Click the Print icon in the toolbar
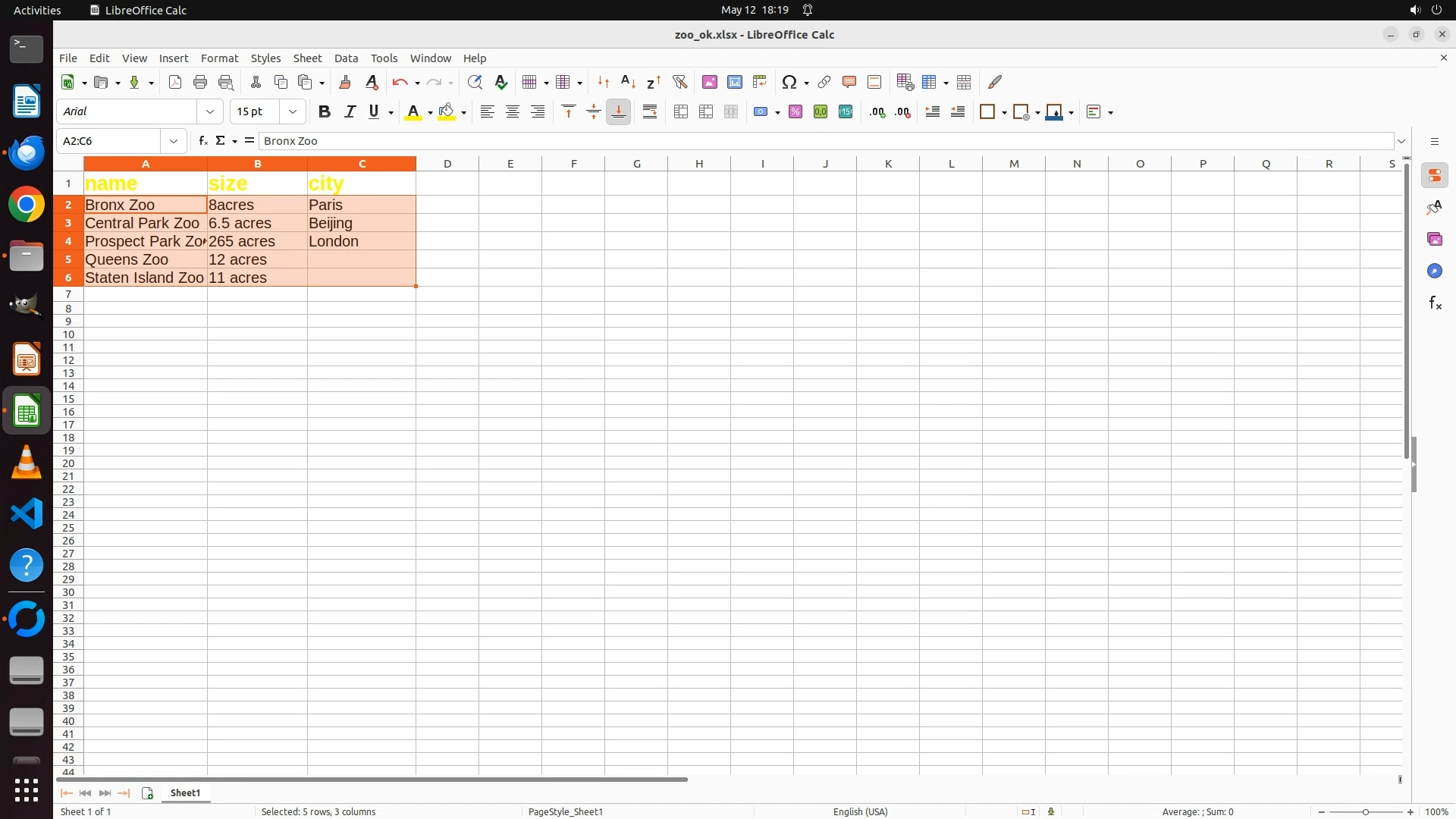This screenshot has width=1456, height=819. (200, 82)
